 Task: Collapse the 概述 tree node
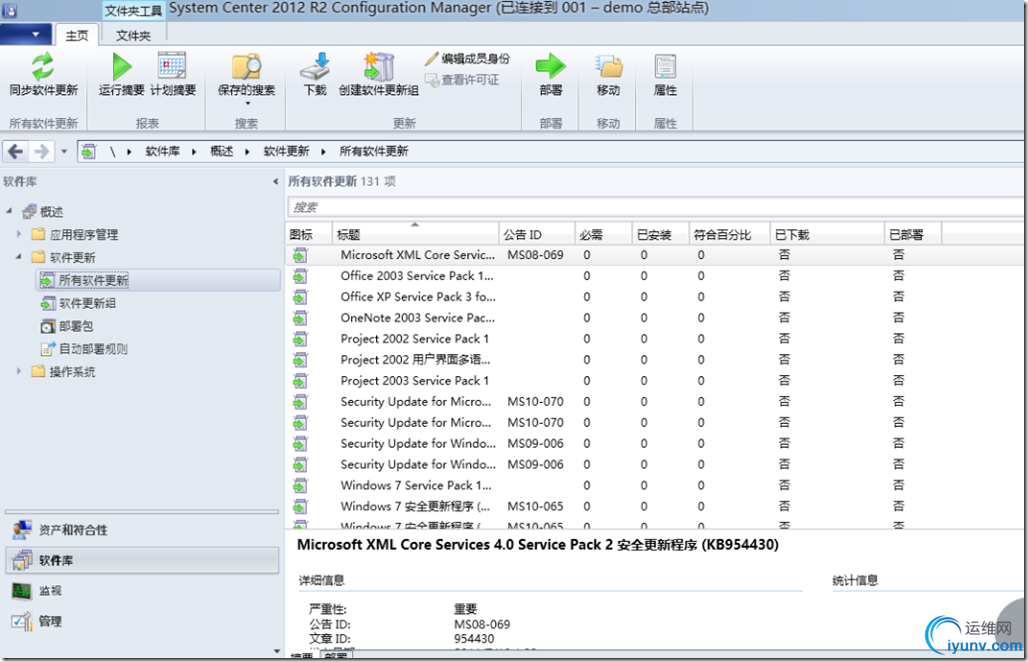point(9,211)
